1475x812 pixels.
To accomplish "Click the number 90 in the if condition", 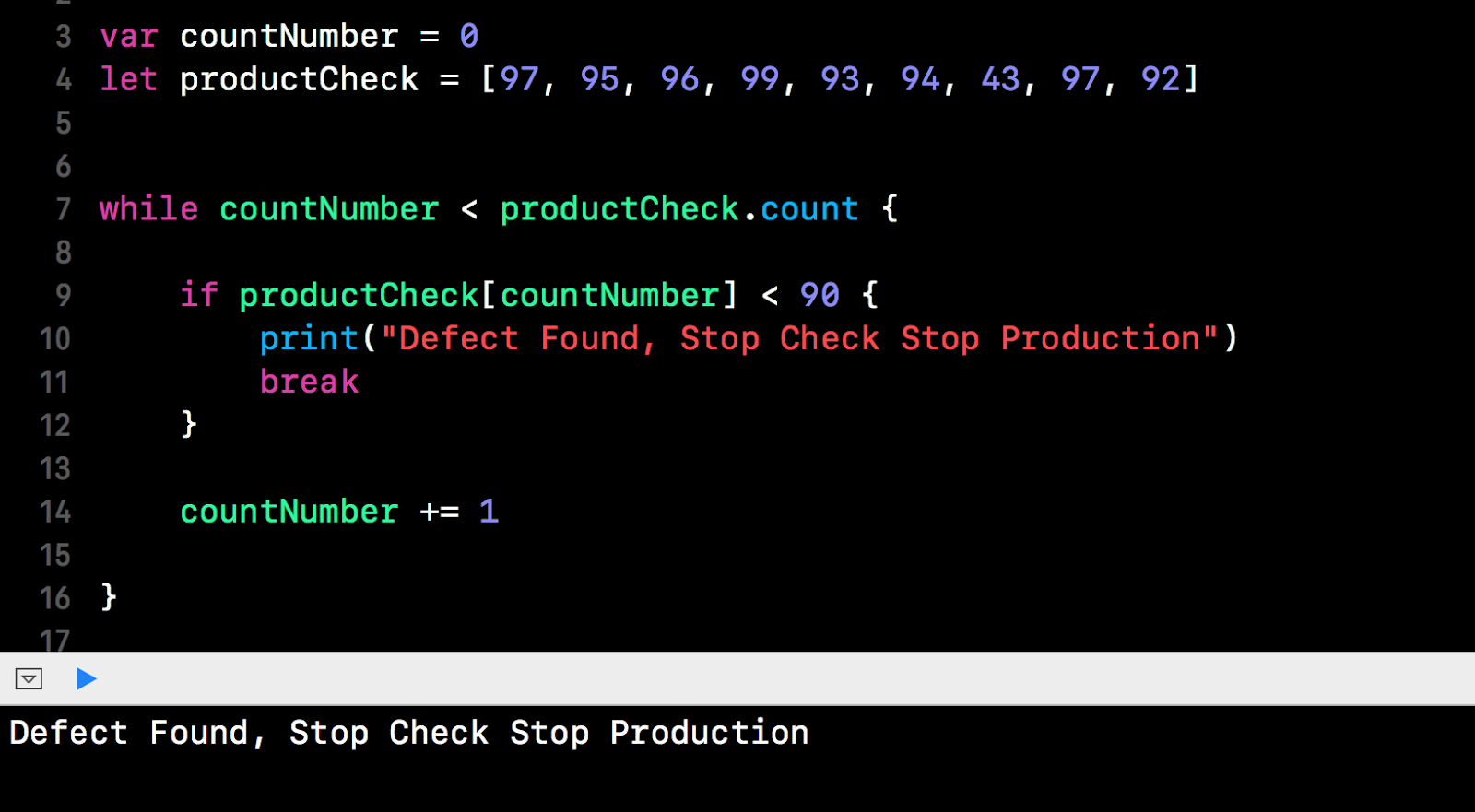I will pos(820,295).
